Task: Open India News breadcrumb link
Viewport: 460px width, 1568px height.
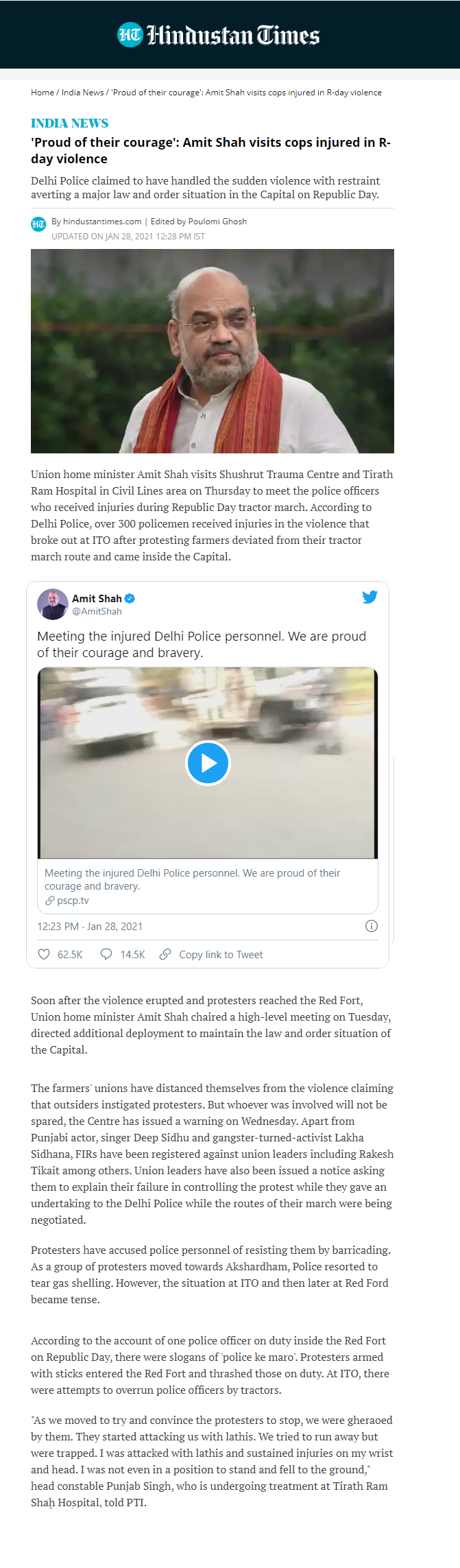Action: [x=82, y=93]
